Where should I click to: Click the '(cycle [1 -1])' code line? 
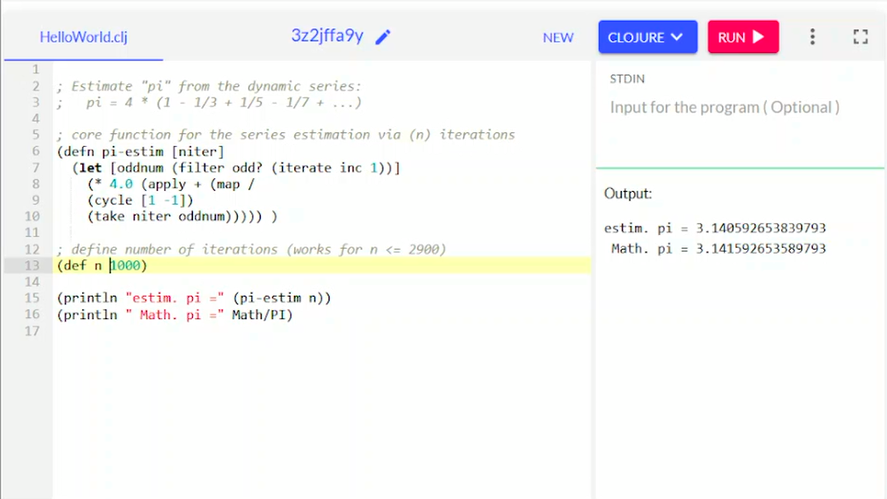click(x=140, y=200)
